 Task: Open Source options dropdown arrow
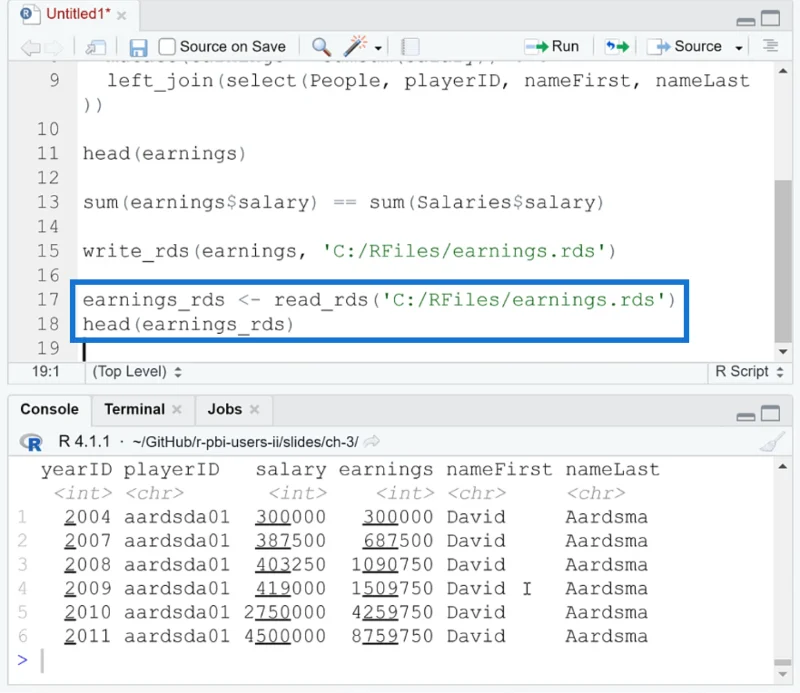[738, 48]
